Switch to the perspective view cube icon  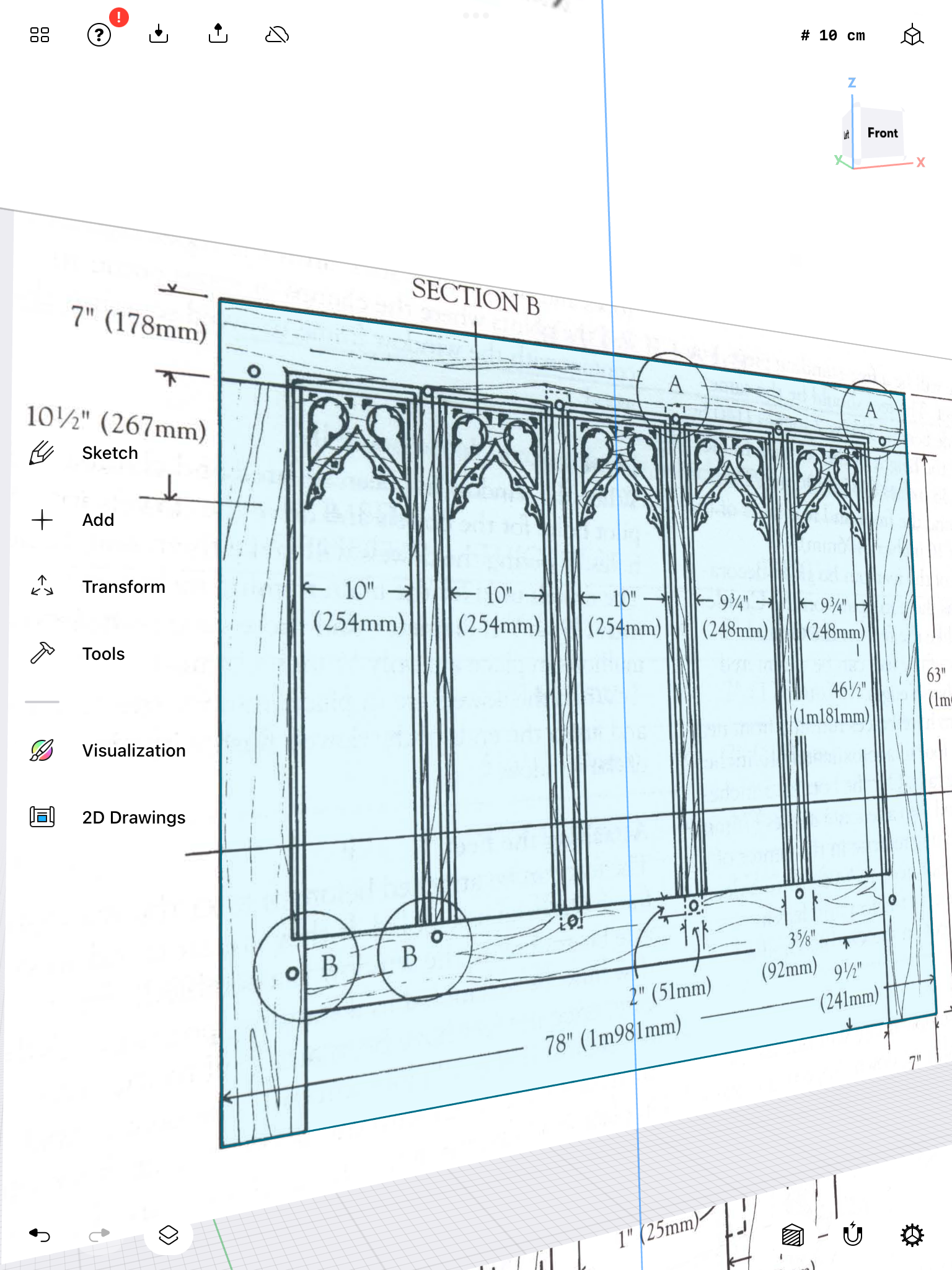click(x=912, y=35)
